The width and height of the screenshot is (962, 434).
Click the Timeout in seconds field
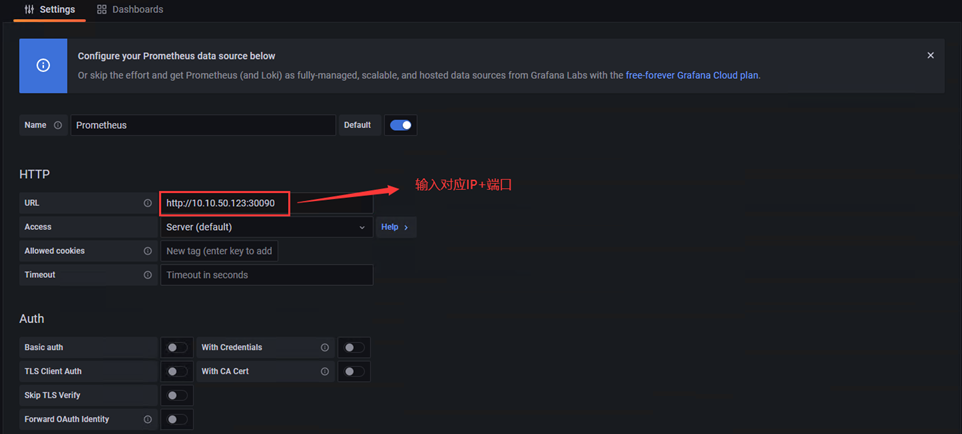tap(266, 275)
